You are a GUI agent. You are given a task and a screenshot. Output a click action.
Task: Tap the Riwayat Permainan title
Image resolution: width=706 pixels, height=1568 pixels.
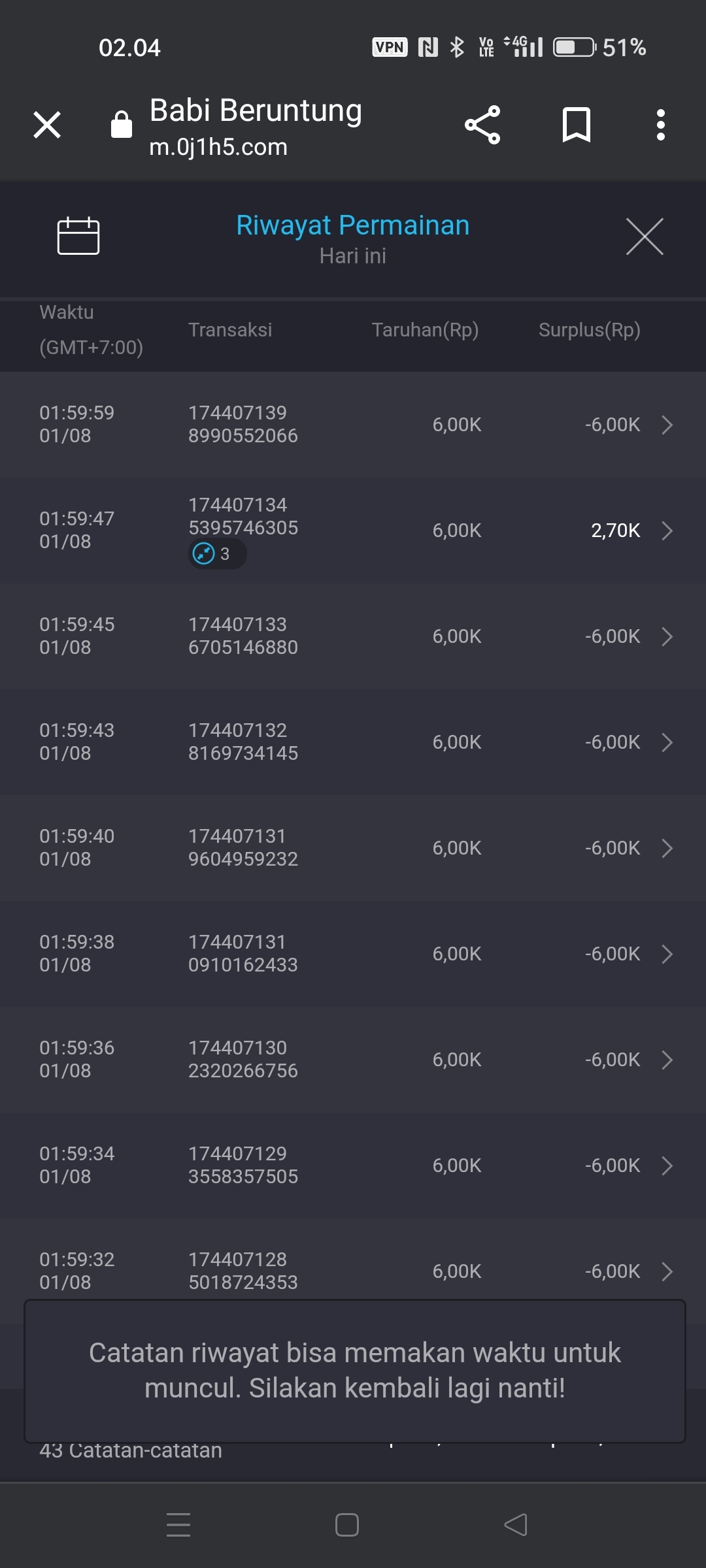tap(352, 225)
